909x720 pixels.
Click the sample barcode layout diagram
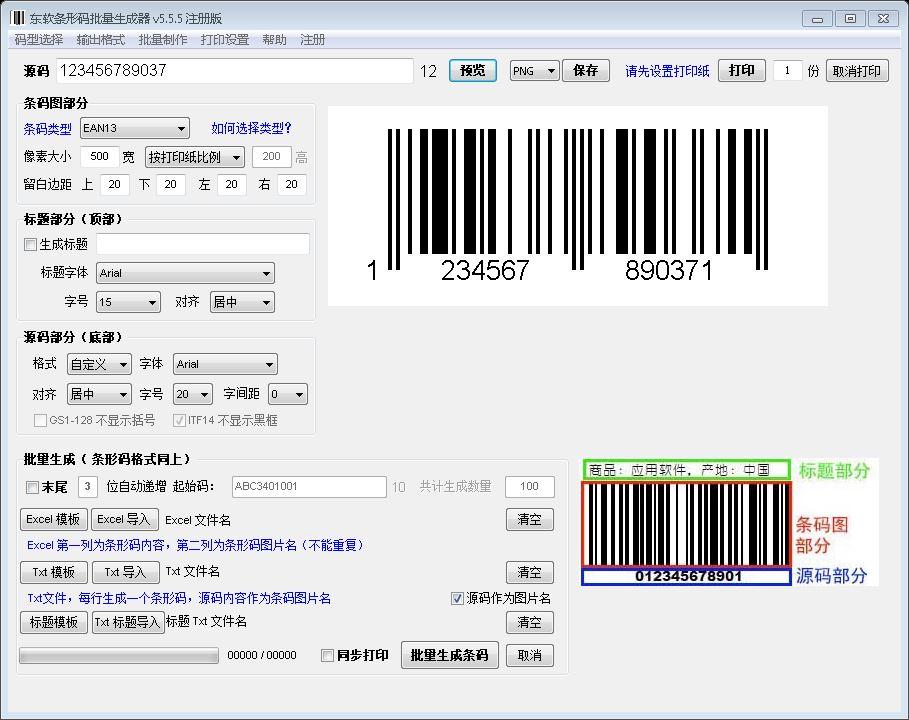729,522
